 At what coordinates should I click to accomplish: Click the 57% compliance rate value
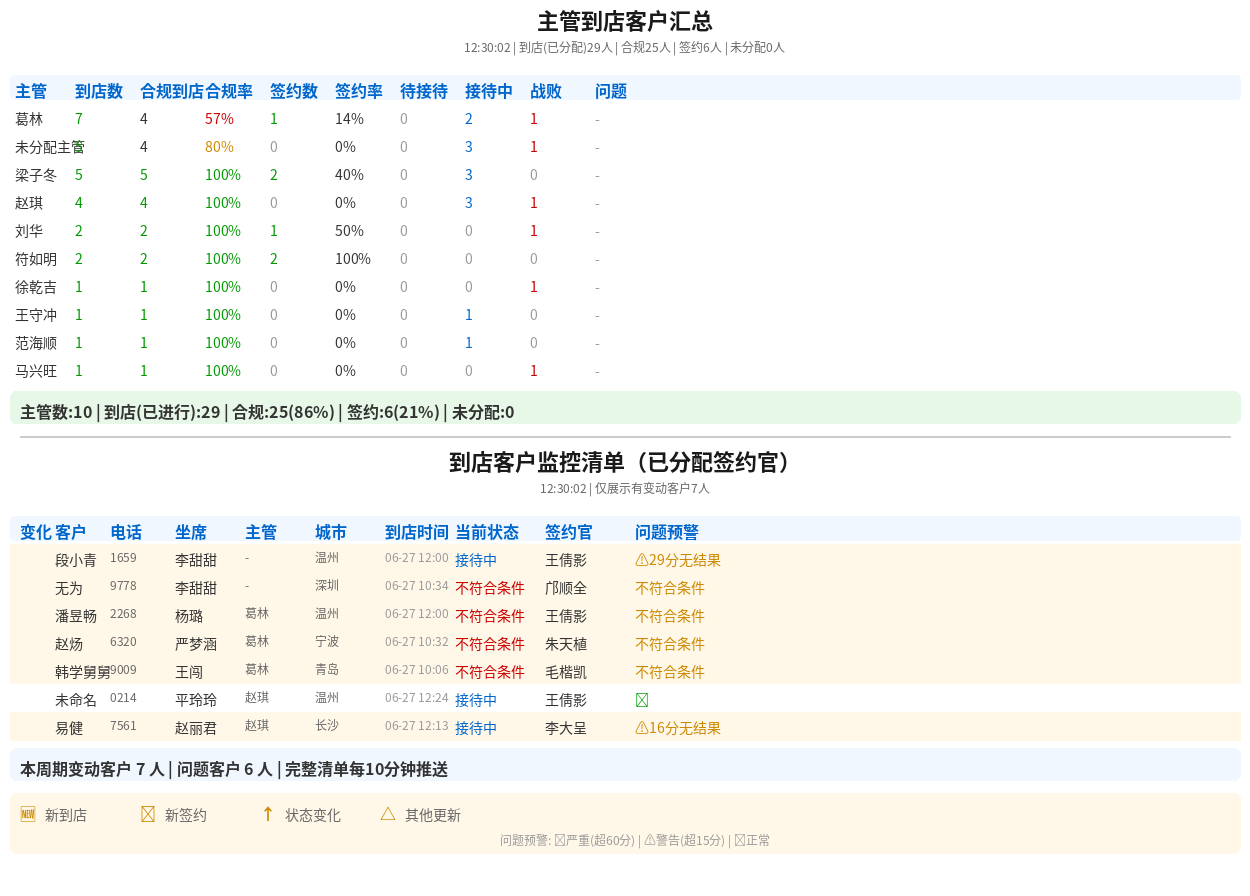point(219,119)
